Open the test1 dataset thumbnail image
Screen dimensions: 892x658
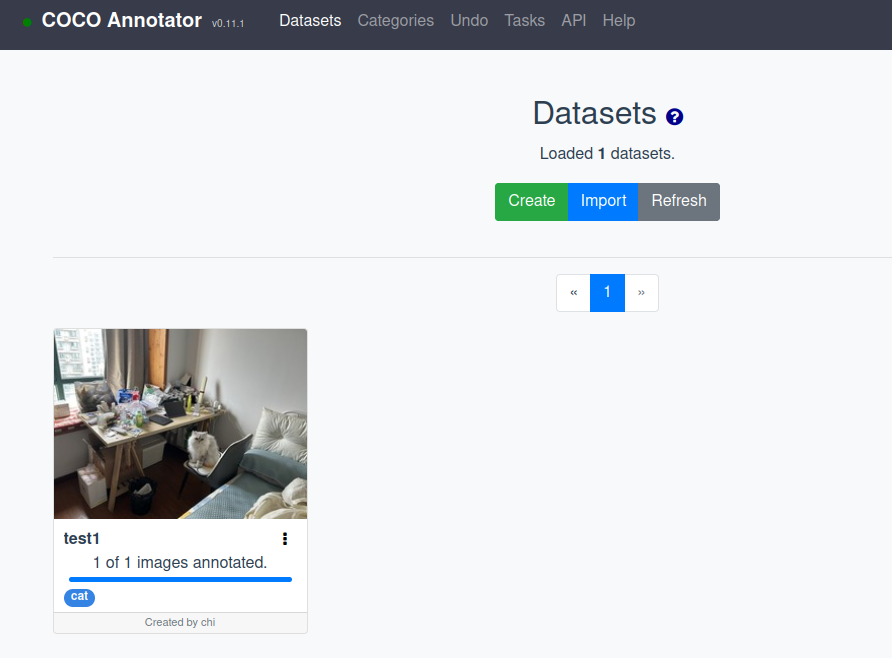pos(180,424)
